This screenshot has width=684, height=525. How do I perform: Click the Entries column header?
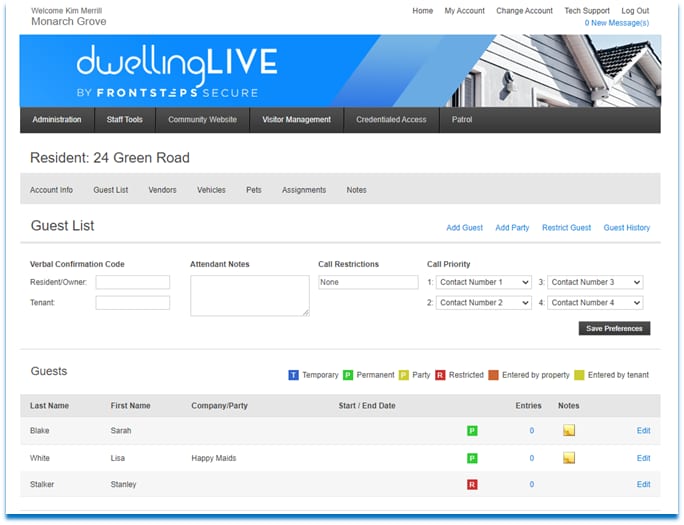528,406
